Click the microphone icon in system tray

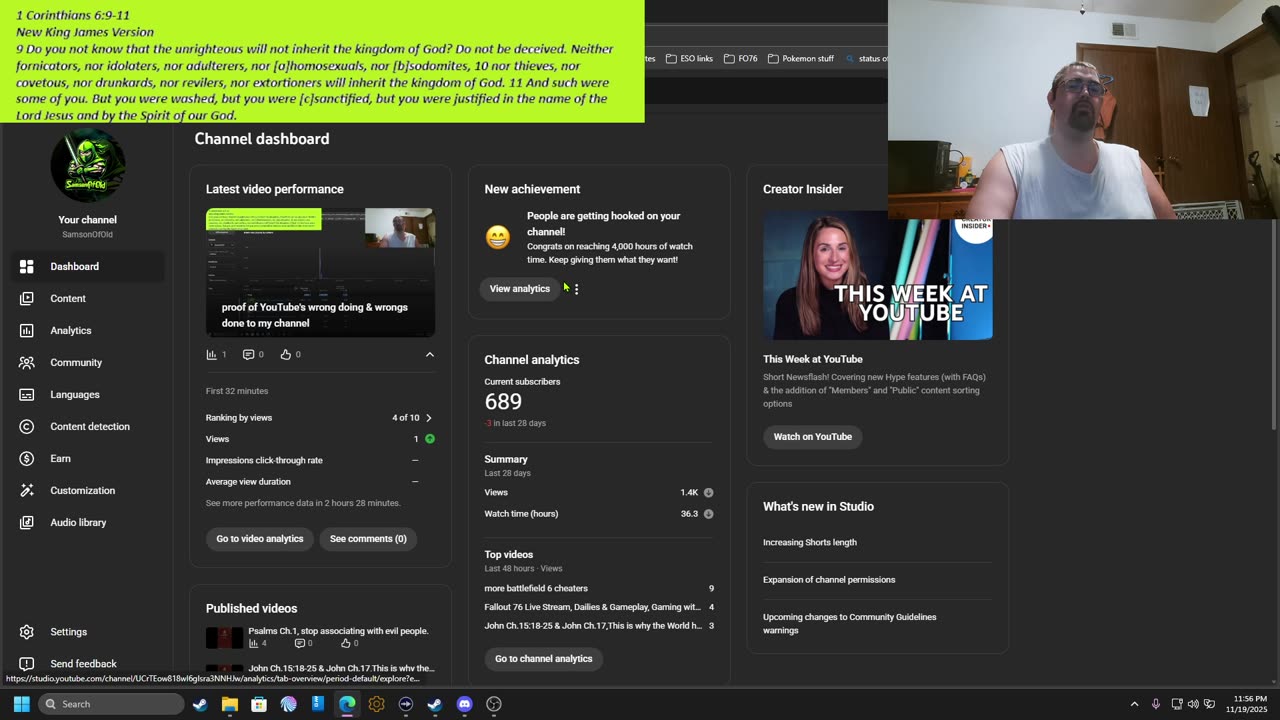(1155, 704)
